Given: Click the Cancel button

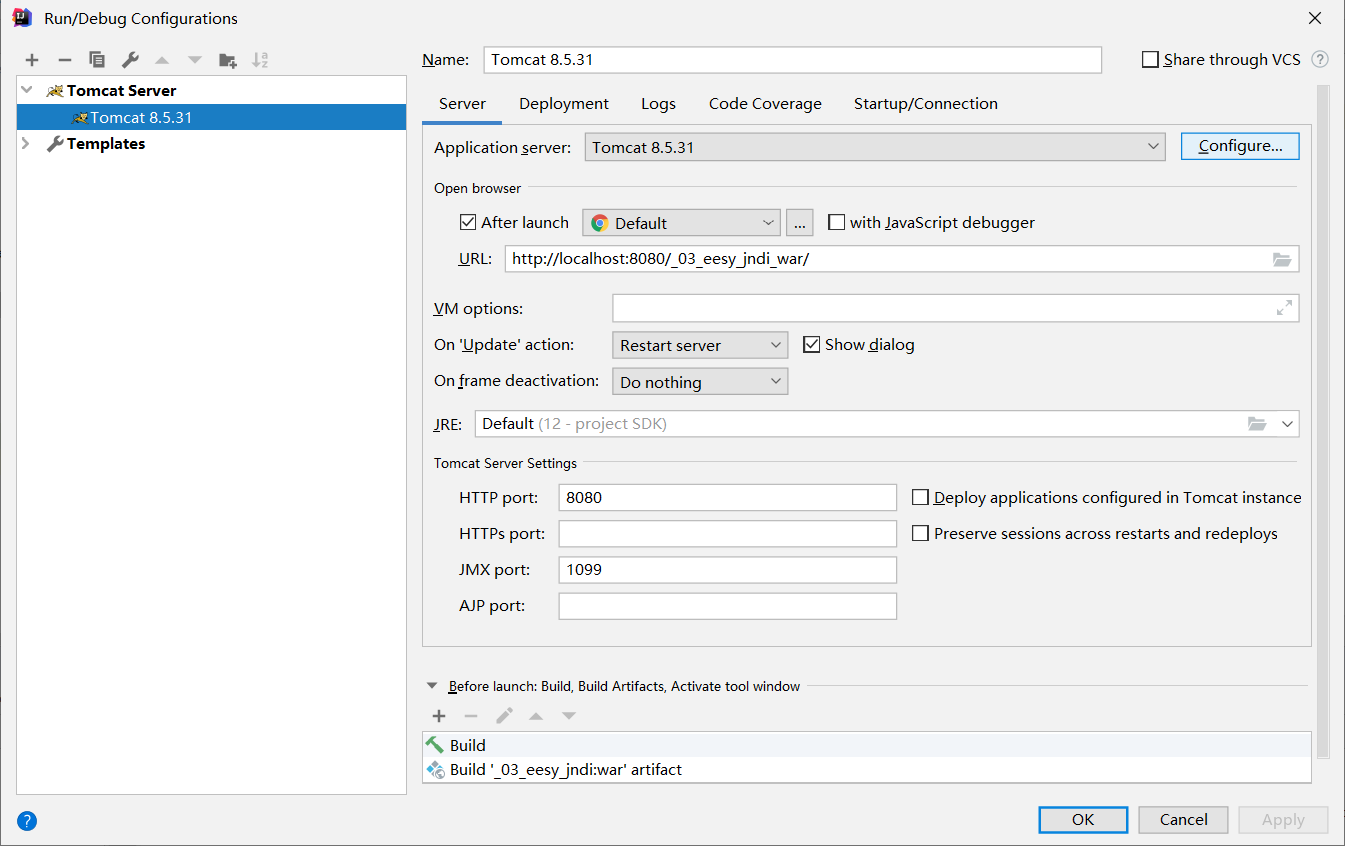Looking at the screenshot, I should coord(1184,819).
